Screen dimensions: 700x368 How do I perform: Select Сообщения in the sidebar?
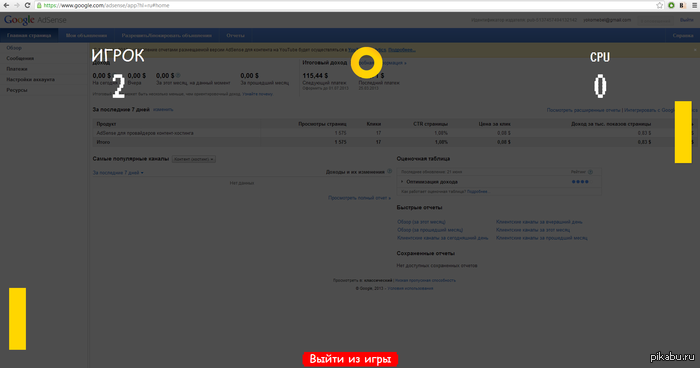click(20, 59)
